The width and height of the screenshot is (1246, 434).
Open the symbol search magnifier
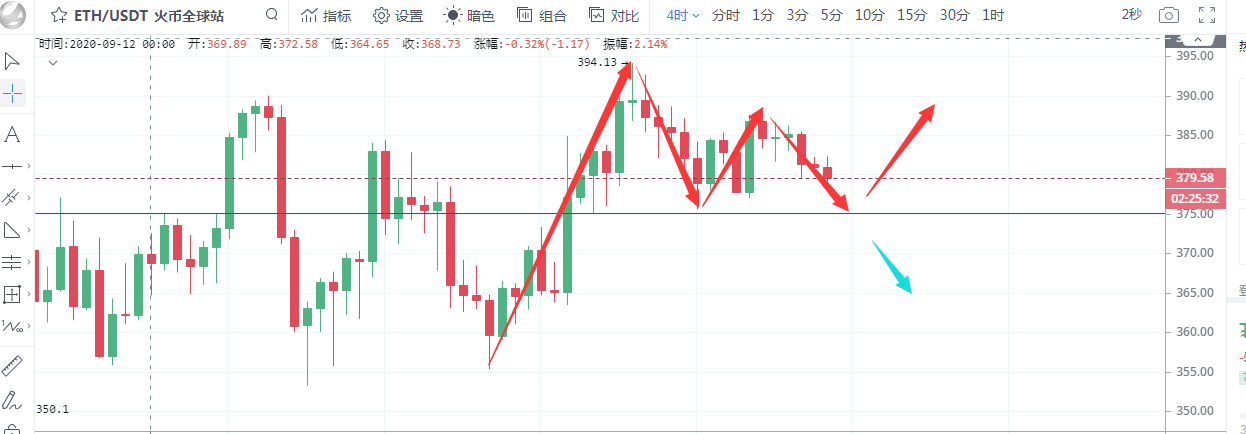(273, 16)
